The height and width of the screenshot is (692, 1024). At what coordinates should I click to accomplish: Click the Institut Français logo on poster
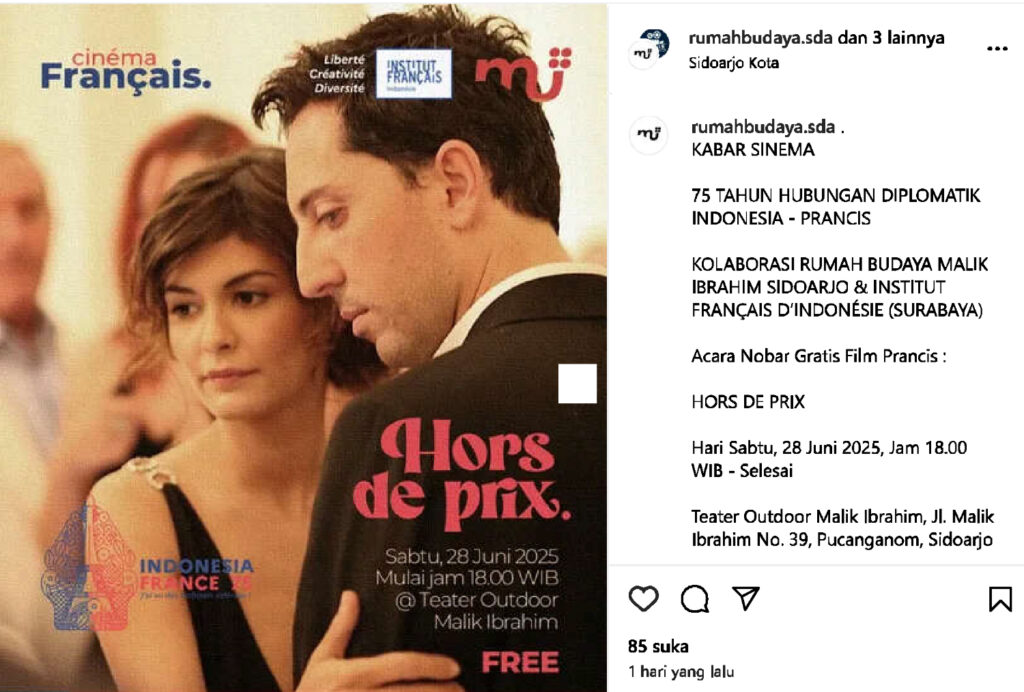413,74
